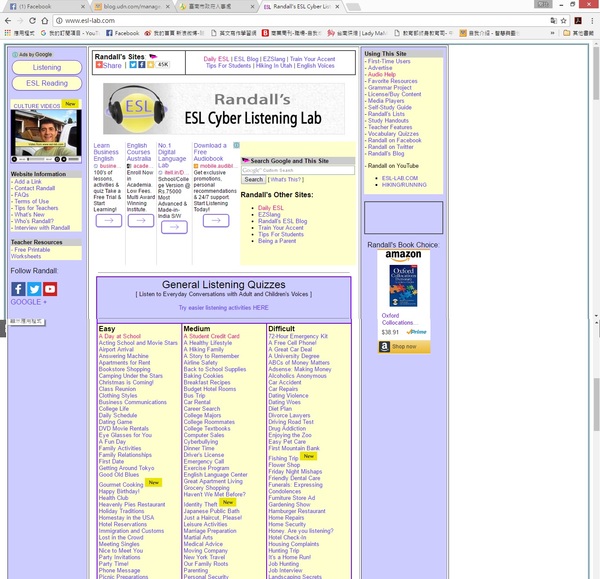The width and height of the screenshot is (600, 579).
Task: Open Randall's Facebook page icon under Follow Randall
Action: tap(18, 289)
